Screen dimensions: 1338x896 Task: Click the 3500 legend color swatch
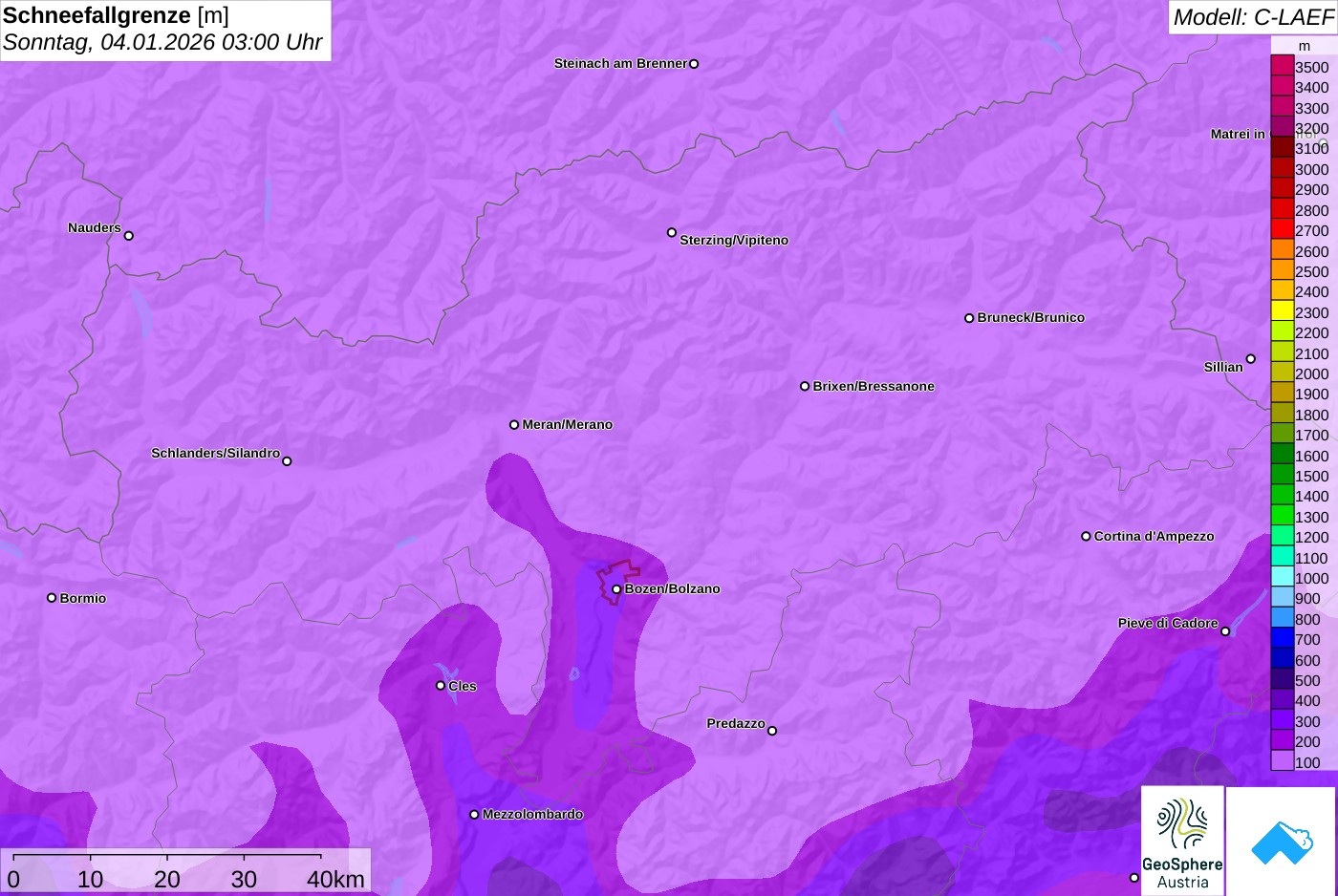click(x=1283, y=66)
